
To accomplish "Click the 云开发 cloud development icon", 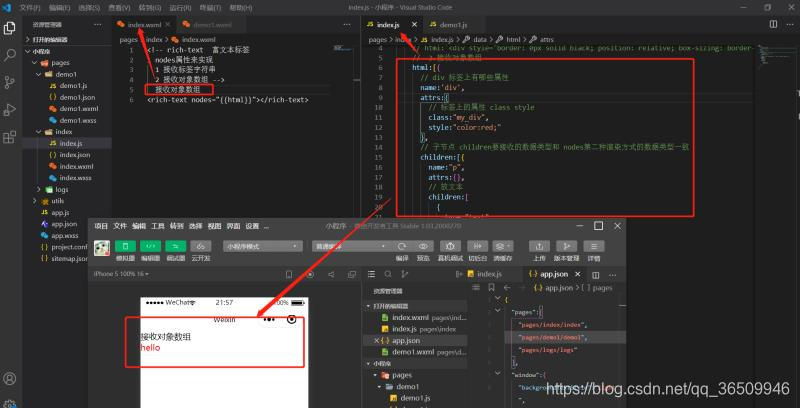I will (x=201, y=246).
